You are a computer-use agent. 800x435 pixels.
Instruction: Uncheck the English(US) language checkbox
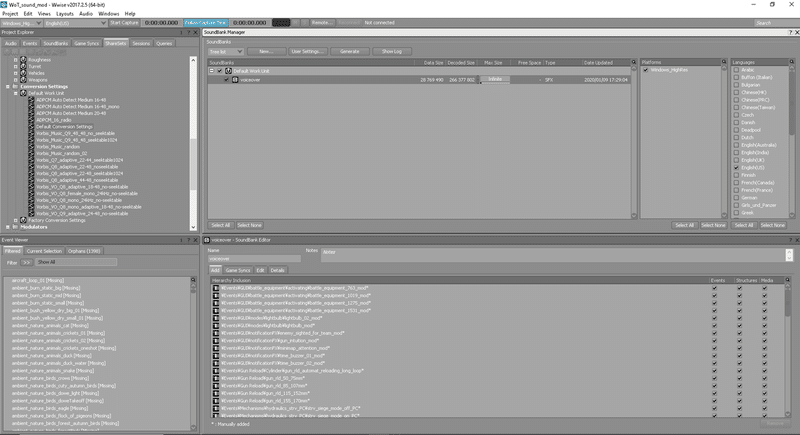point(736,167)
